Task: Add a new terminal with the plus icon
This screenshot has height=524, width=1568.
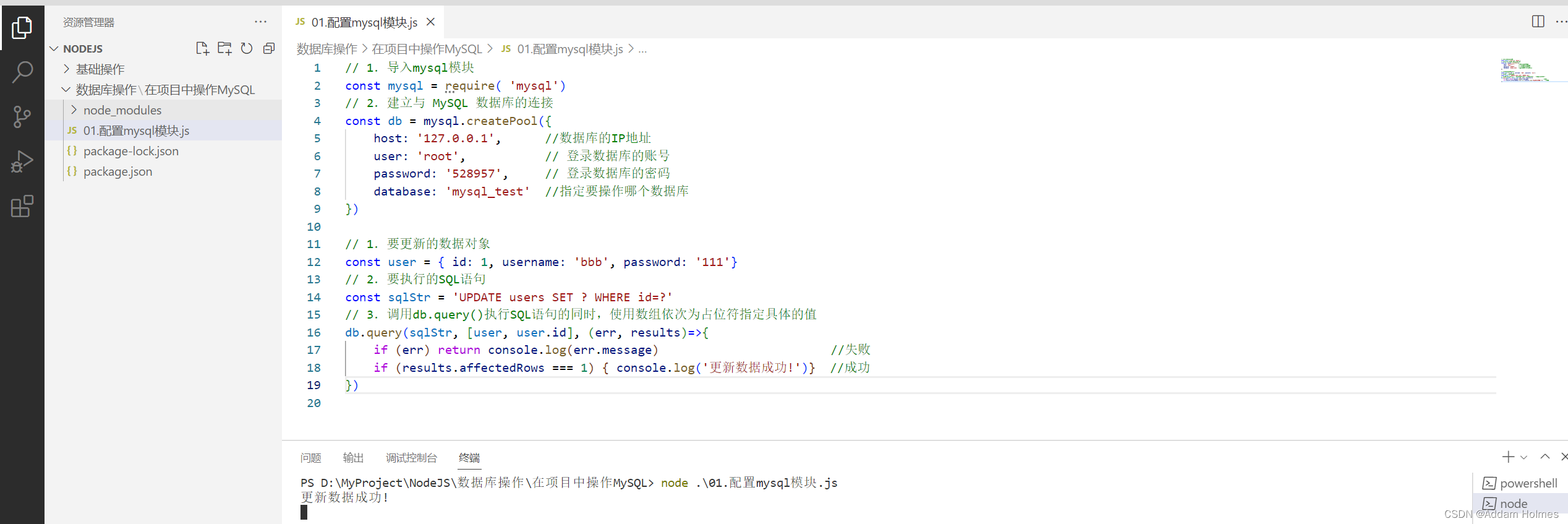Action: click(1508, 457)
